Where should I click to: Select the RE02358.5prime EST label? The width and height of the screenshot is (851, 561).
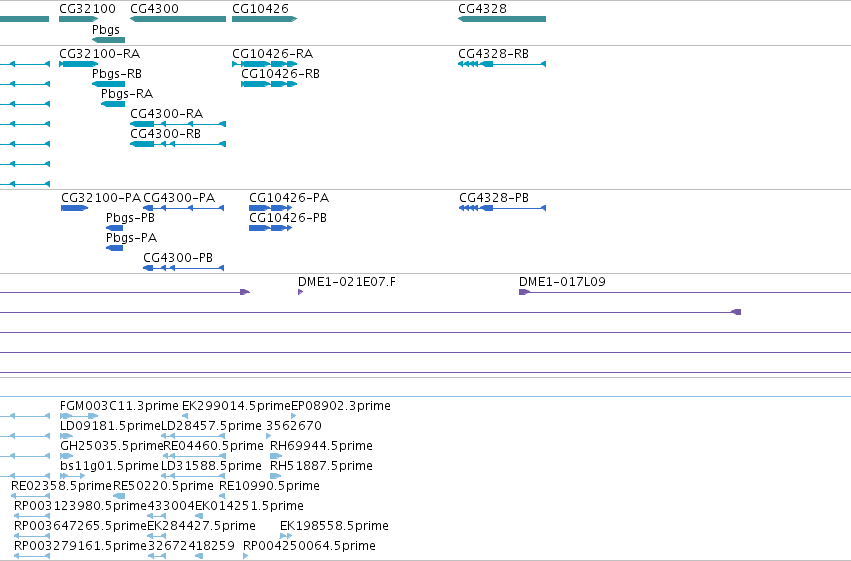pyautogui.click(x=61, y=487)
